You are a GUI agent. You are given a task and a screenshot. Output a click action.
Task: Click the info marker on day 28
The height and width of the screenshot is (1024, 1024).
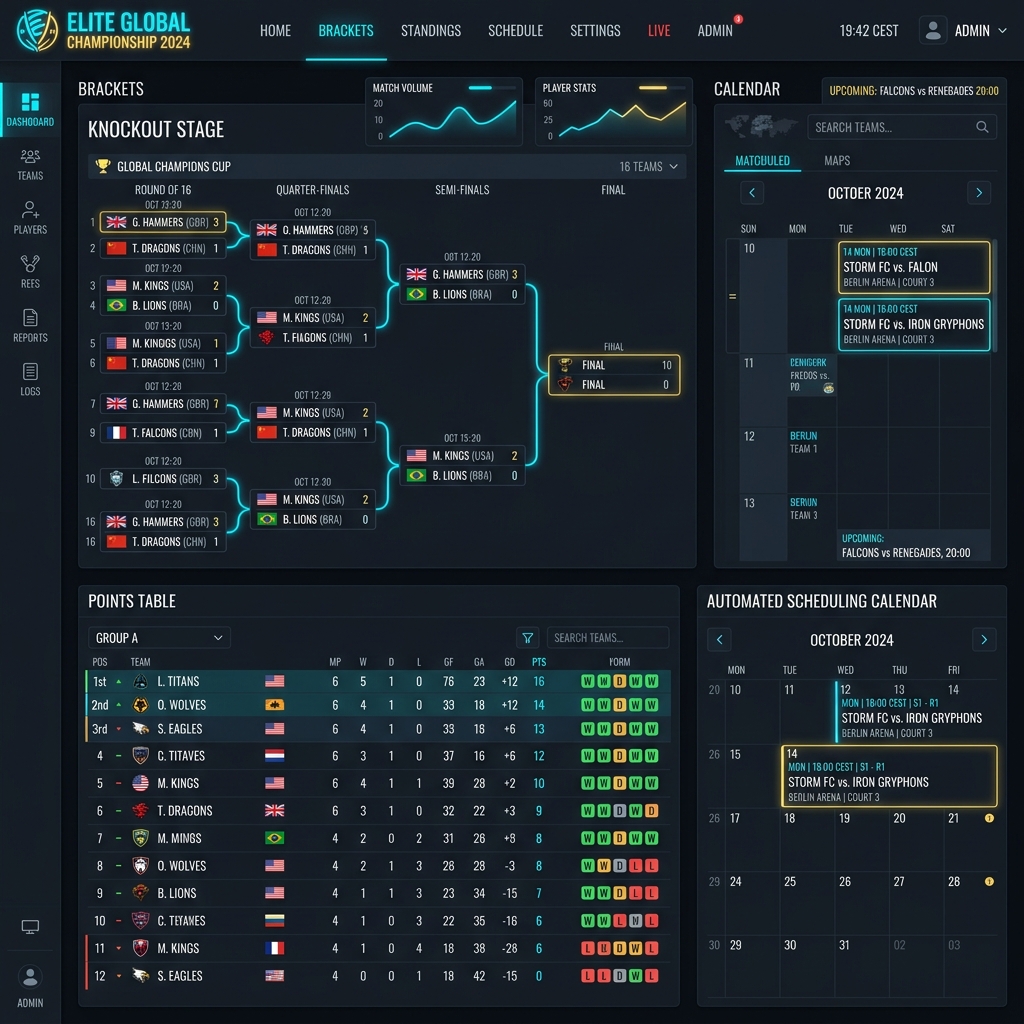989,881
